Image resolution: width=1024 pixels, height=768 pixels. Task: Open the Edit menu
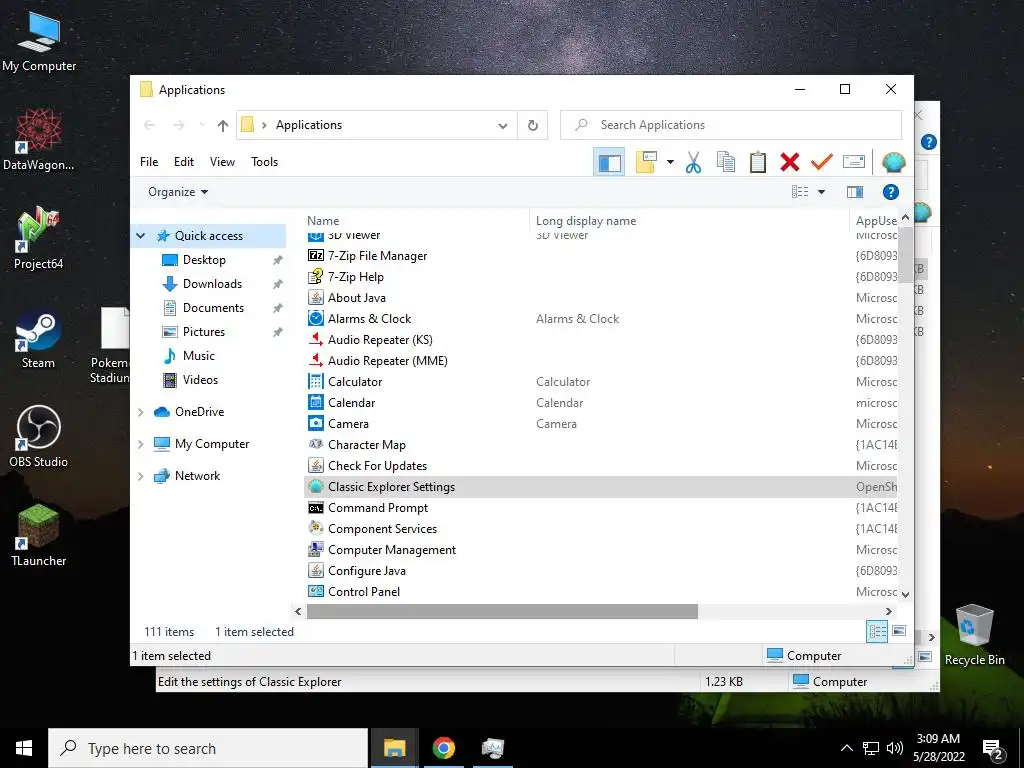pos(184,162)
